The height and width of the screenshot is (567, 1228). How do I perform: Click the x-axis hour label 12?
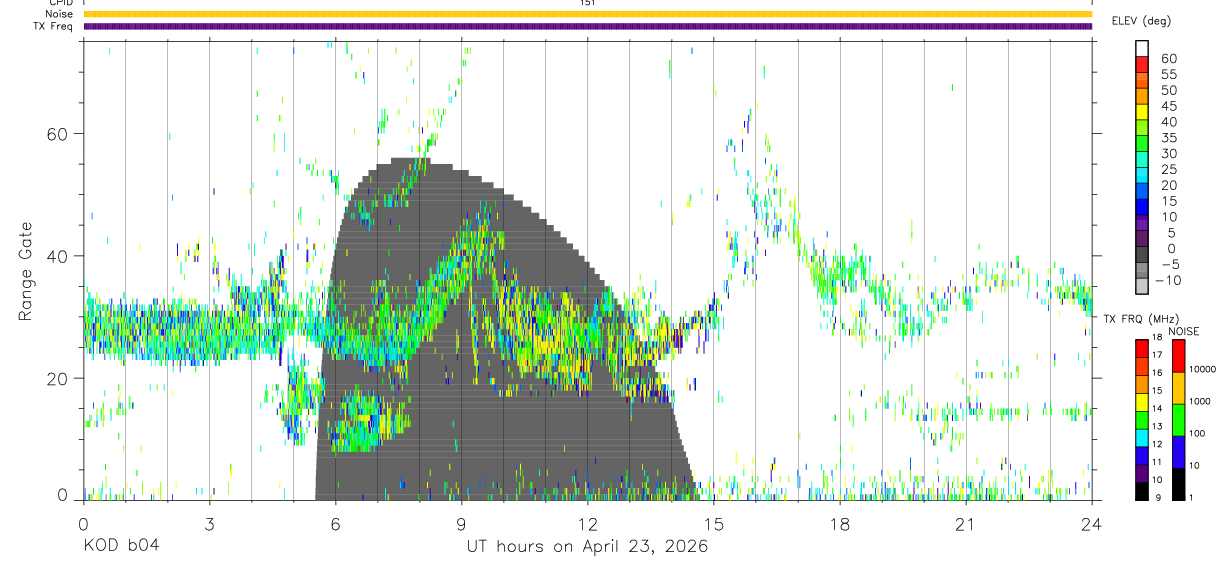[x=587, y=524]
